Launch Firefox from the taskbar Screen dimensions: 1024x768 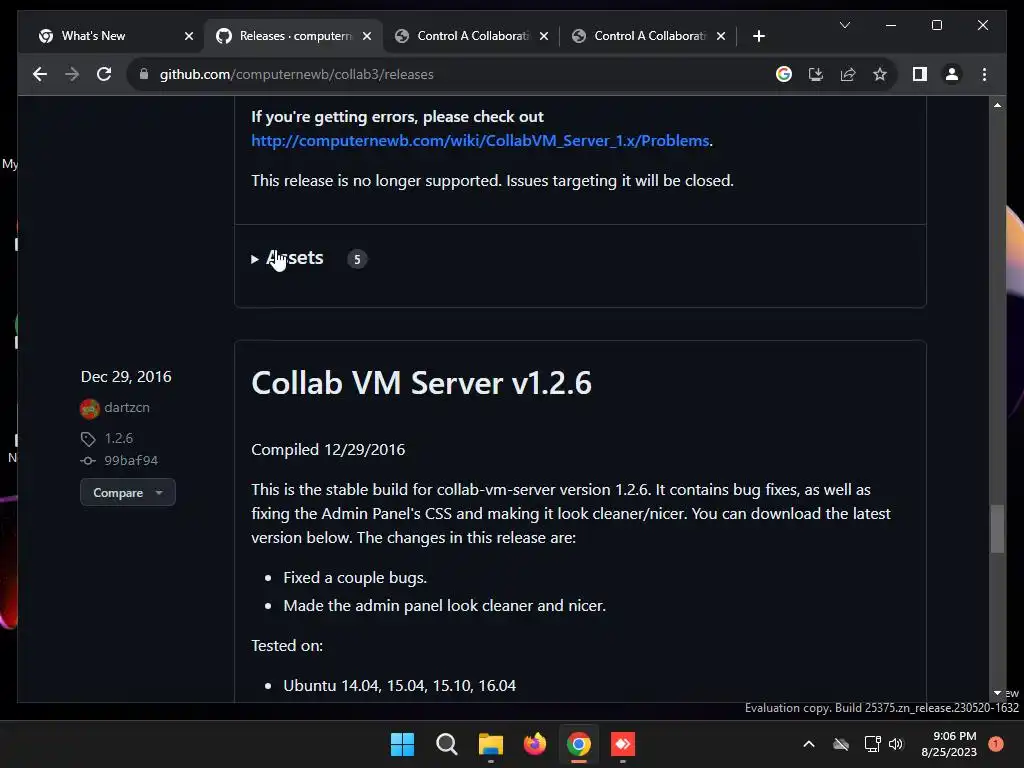click(x=535, y=744)
